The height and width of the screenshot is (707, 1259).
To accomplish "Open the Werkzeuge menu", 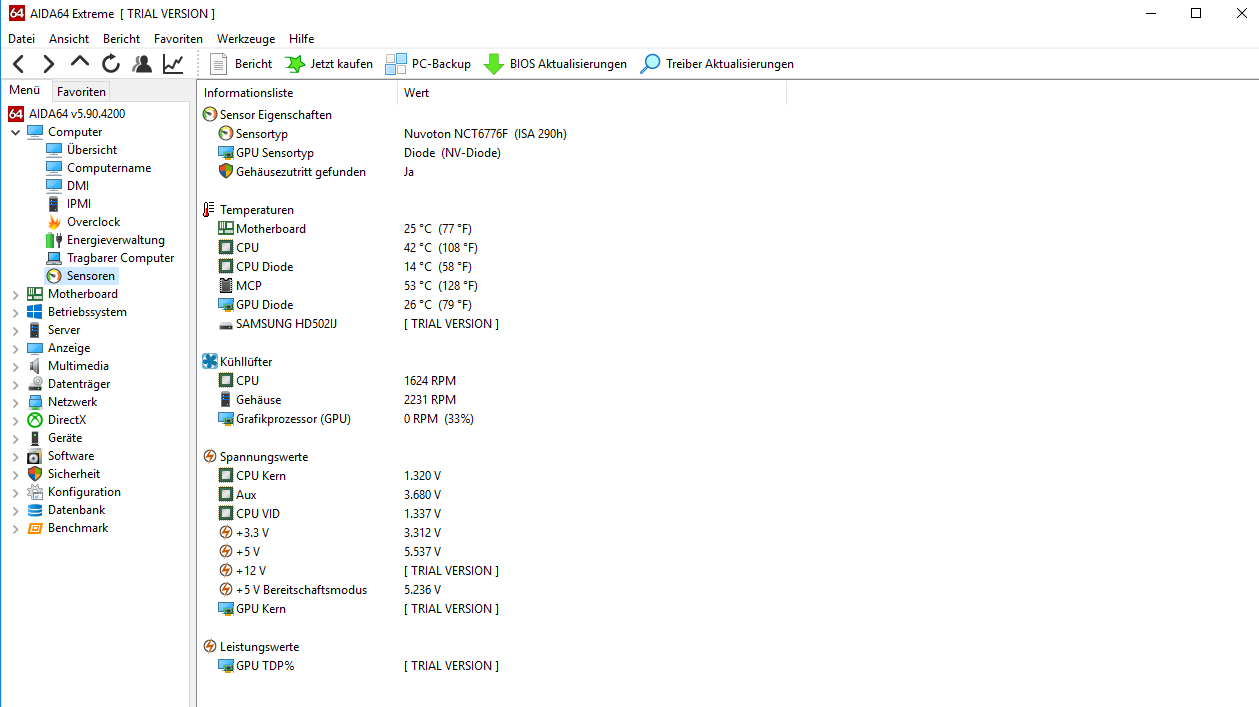I will click(x=246, y=39).
